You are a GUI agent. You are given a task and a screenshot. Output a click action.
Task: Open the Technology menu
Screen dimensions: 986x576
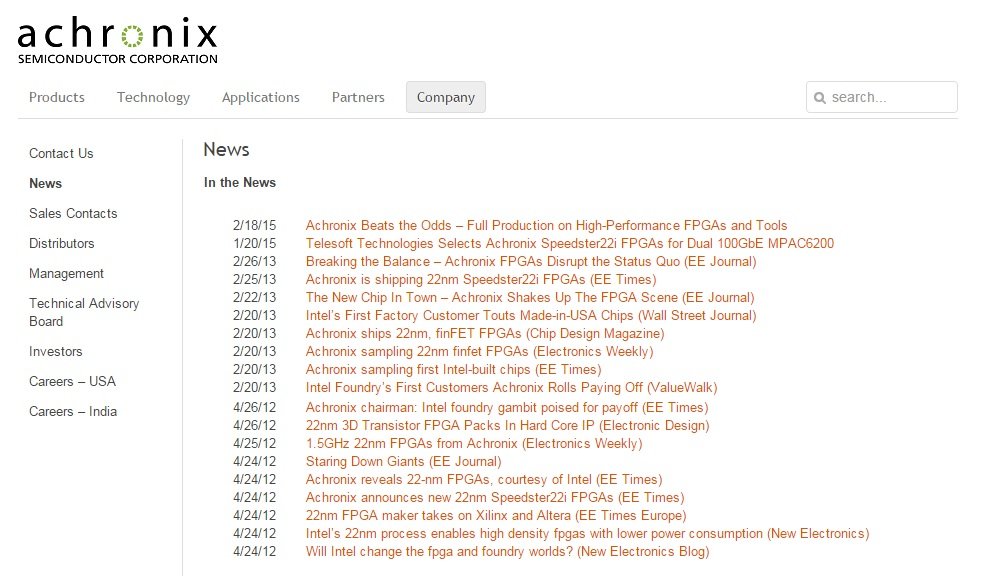pos(153,97)
